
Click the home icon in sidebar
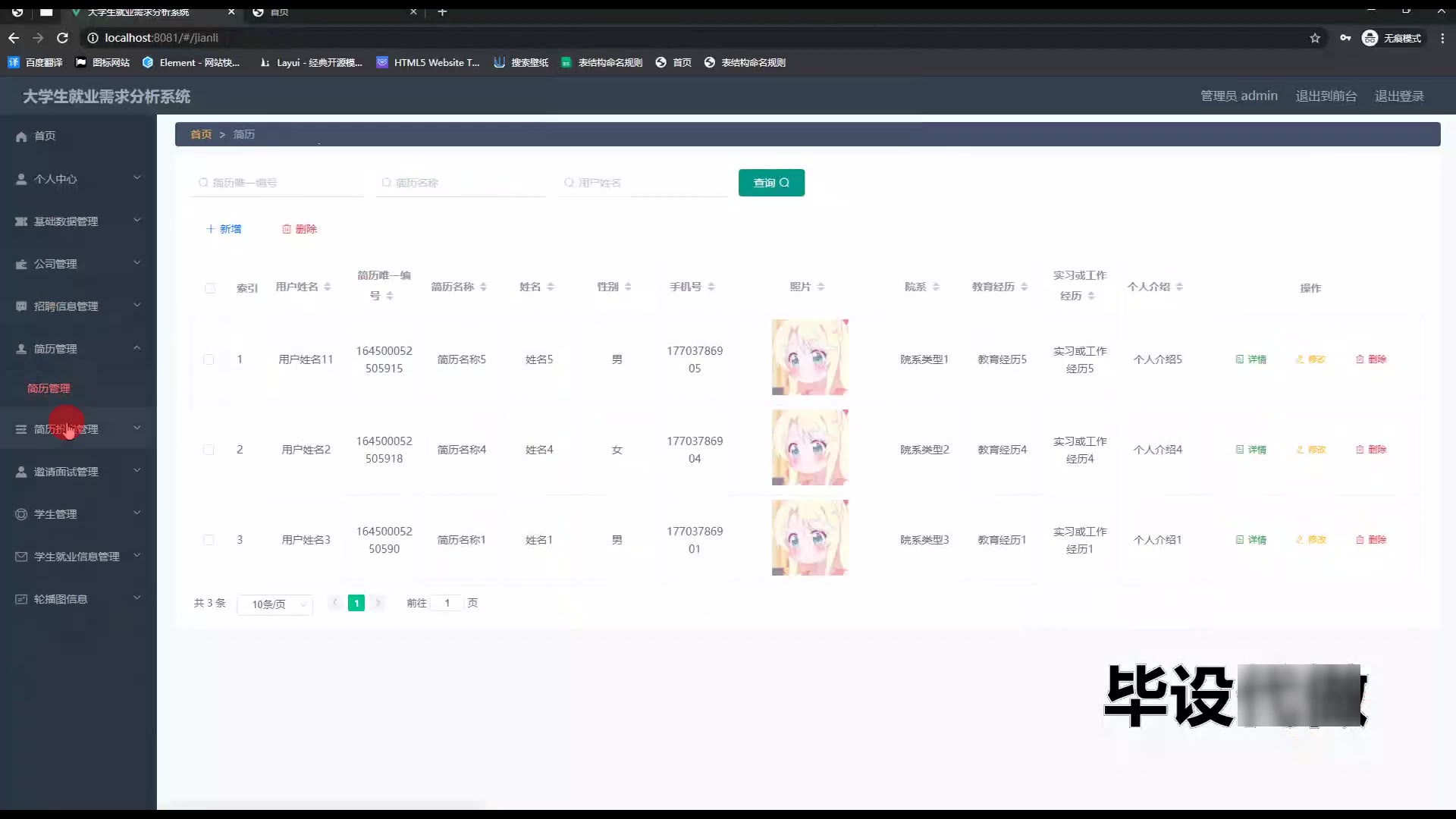21,136
